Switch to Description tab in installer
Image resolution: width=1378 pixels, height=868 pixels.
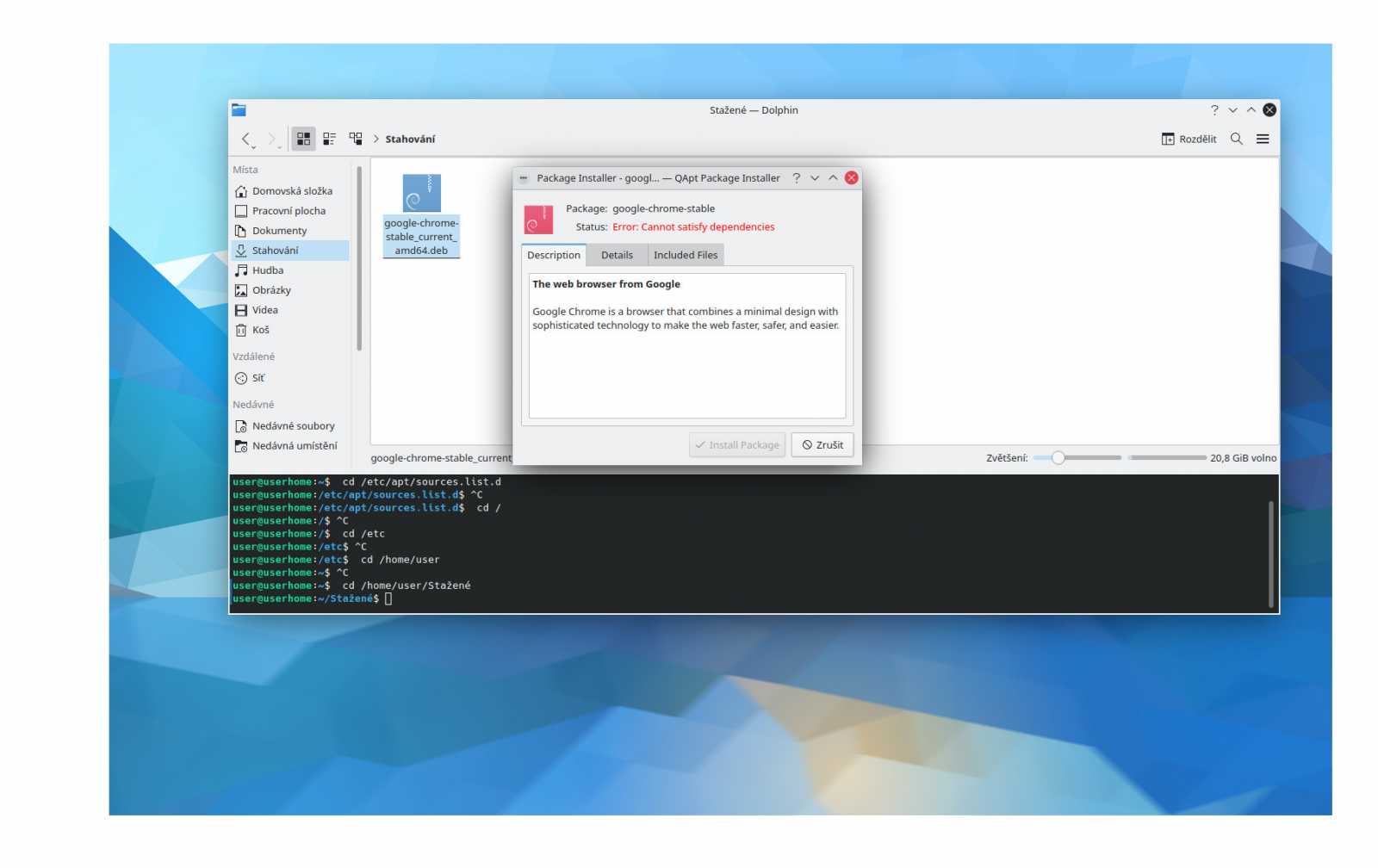[x=554, y=255]
